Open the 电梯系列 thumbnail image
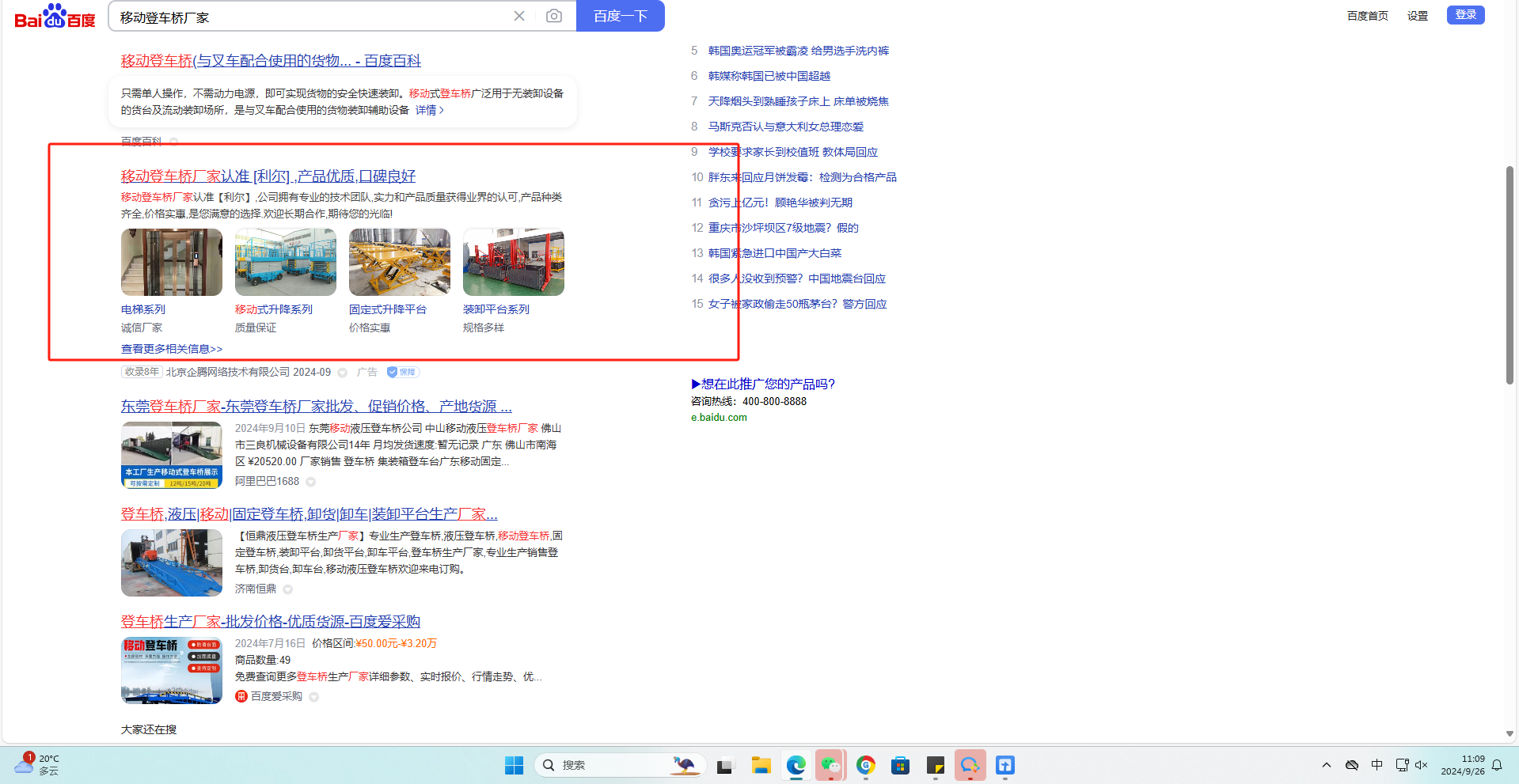The image size is (1519, 784). pyautogui.click(x=172, y=263)
